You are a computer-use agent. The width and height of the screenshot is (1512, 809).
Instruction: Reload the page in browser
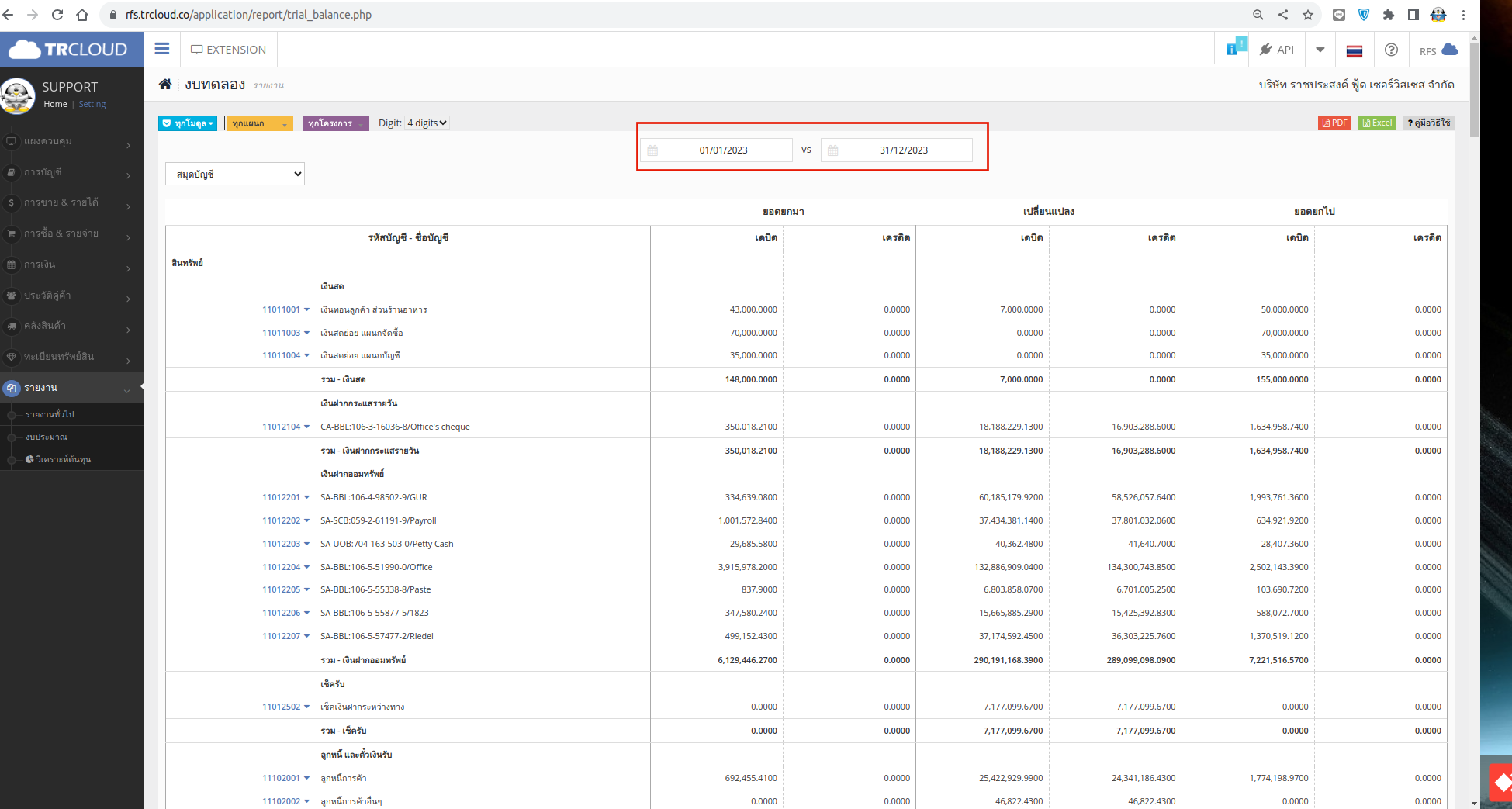coord(57,15)
